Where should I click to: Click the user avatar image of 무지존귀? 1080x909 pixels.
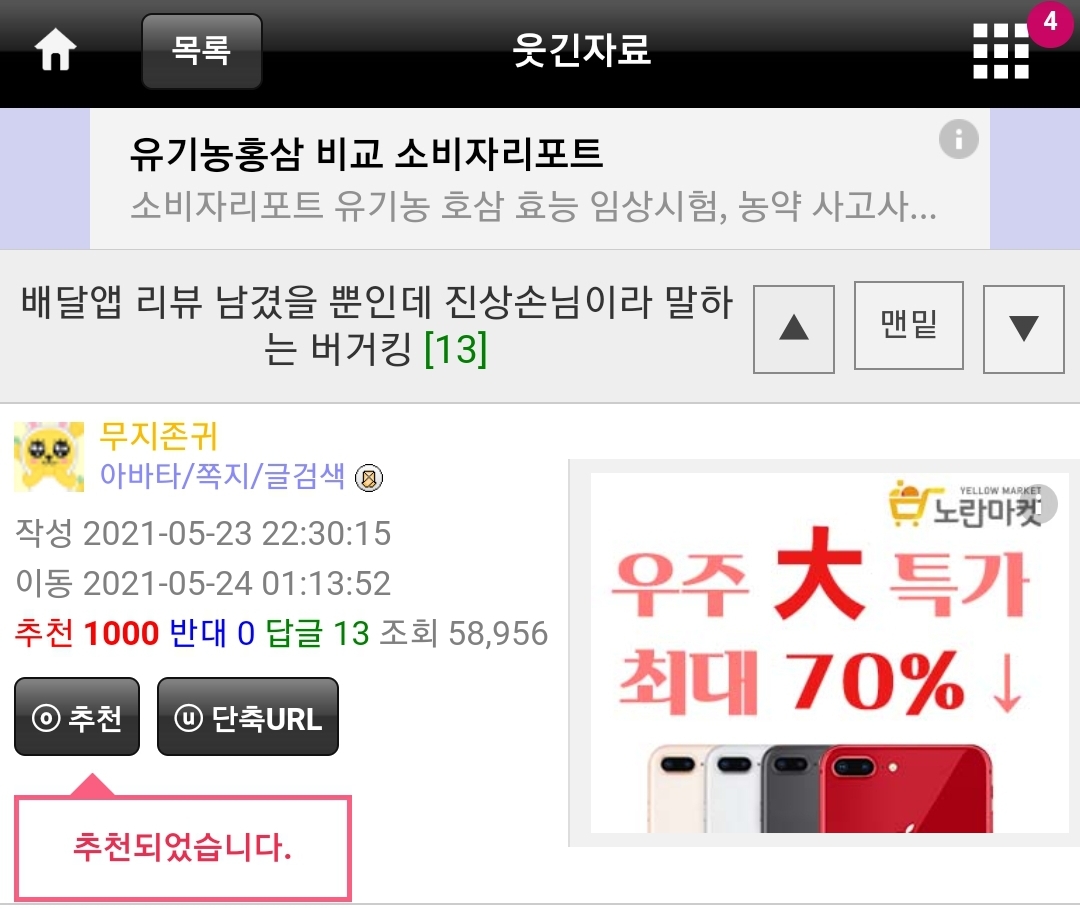[x=49, y=457]
